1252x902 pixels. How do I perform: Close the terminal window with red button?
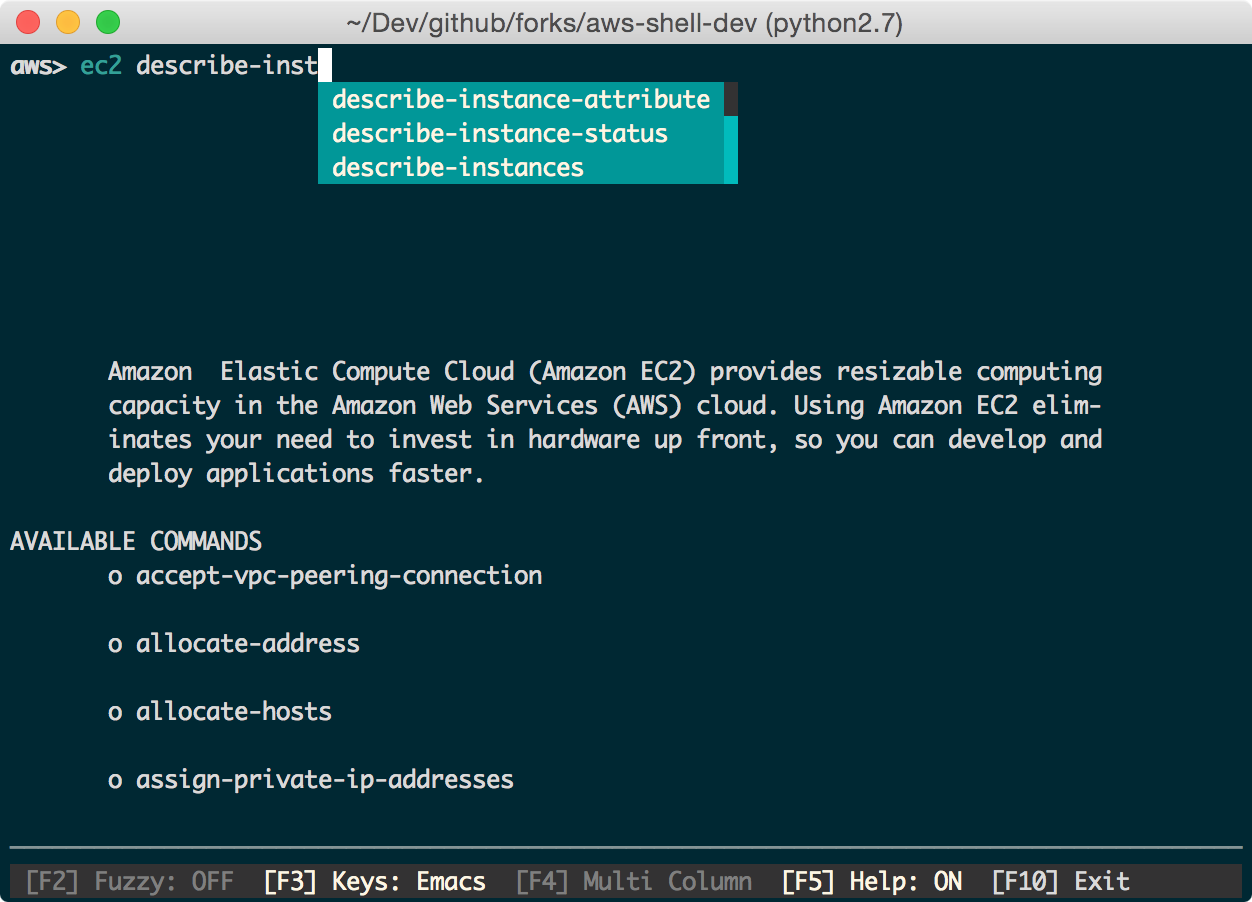(29, 22)
